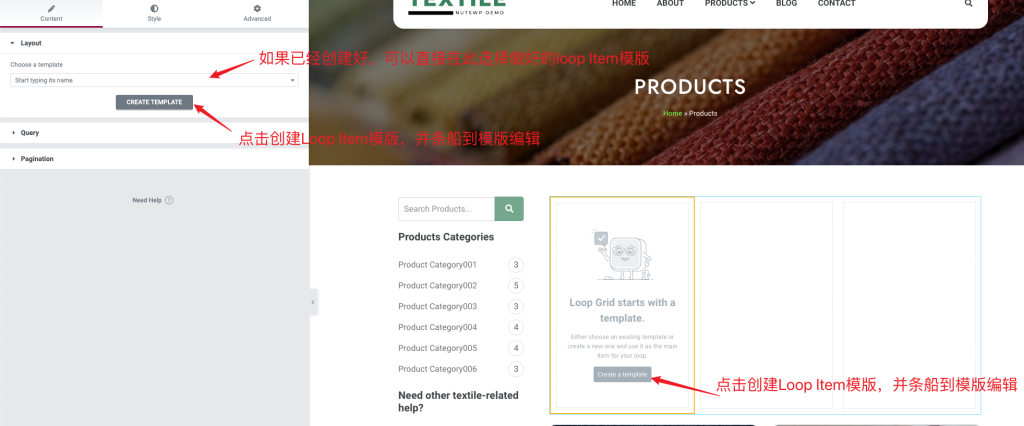Collapse the Layout section
The width and height of the screenshot is (1024, 426).
click(154, 43)
